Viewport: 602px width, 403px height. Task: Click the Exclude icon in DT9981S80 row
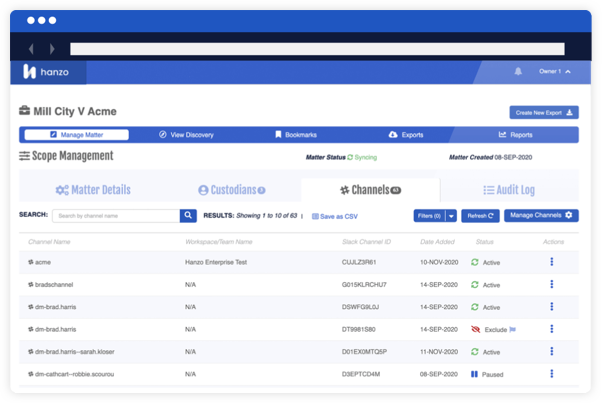click(475, 329)
